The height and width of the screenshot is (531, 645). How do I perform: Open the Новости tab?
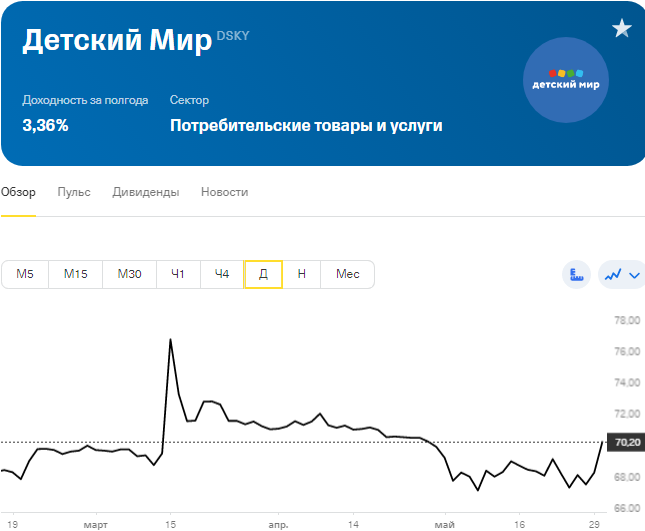click(x=224, y=192)
